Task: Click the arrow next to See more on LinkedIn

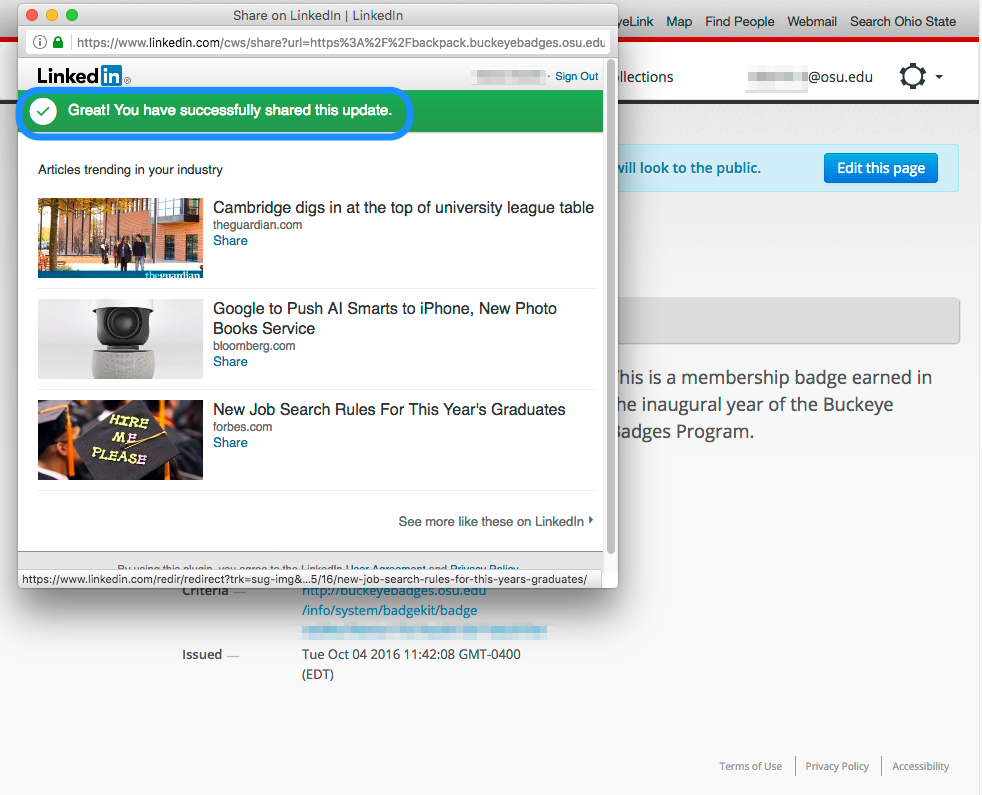Action: pyautogui.click(x=591, y=520)
